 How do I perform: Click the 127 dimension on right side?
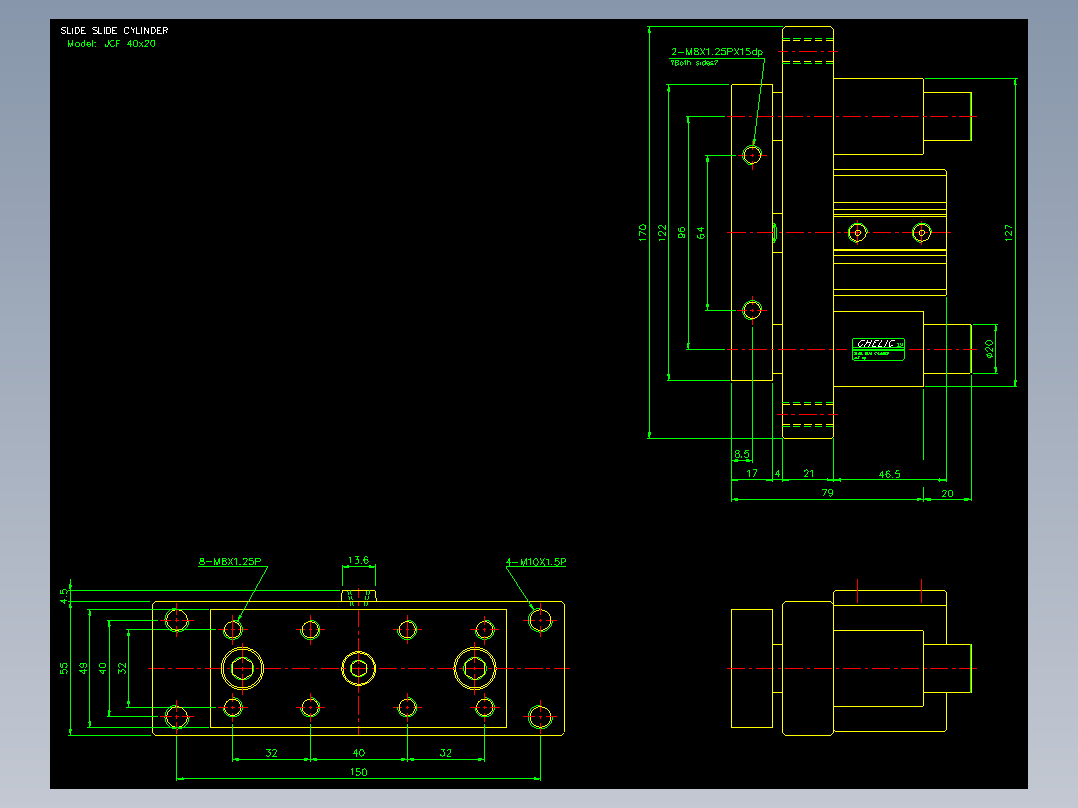[x=1009, y=232]
